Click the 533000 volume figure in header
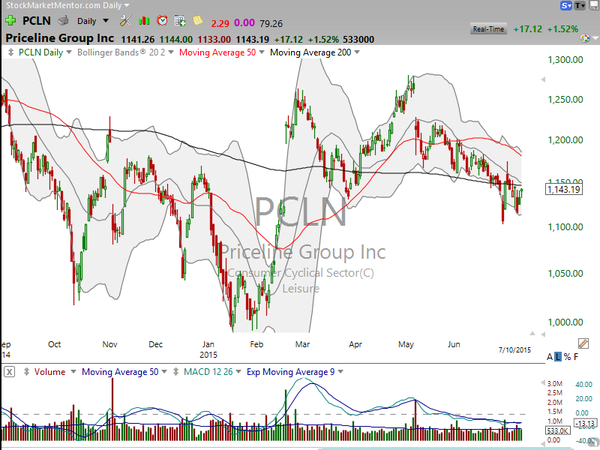 tap(359, 39)
